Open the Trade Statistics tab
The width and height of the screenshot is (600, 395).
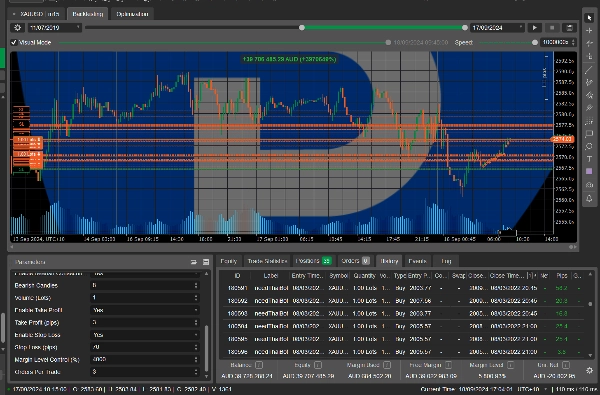click(267, 261)
